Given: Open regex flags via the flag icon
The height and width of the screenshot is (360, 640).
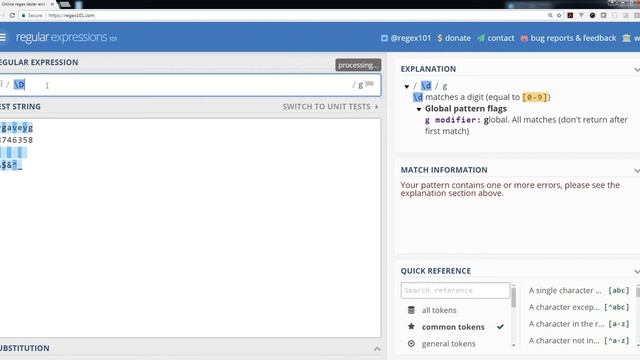Looking at the screenshot, I should point(370,84).
